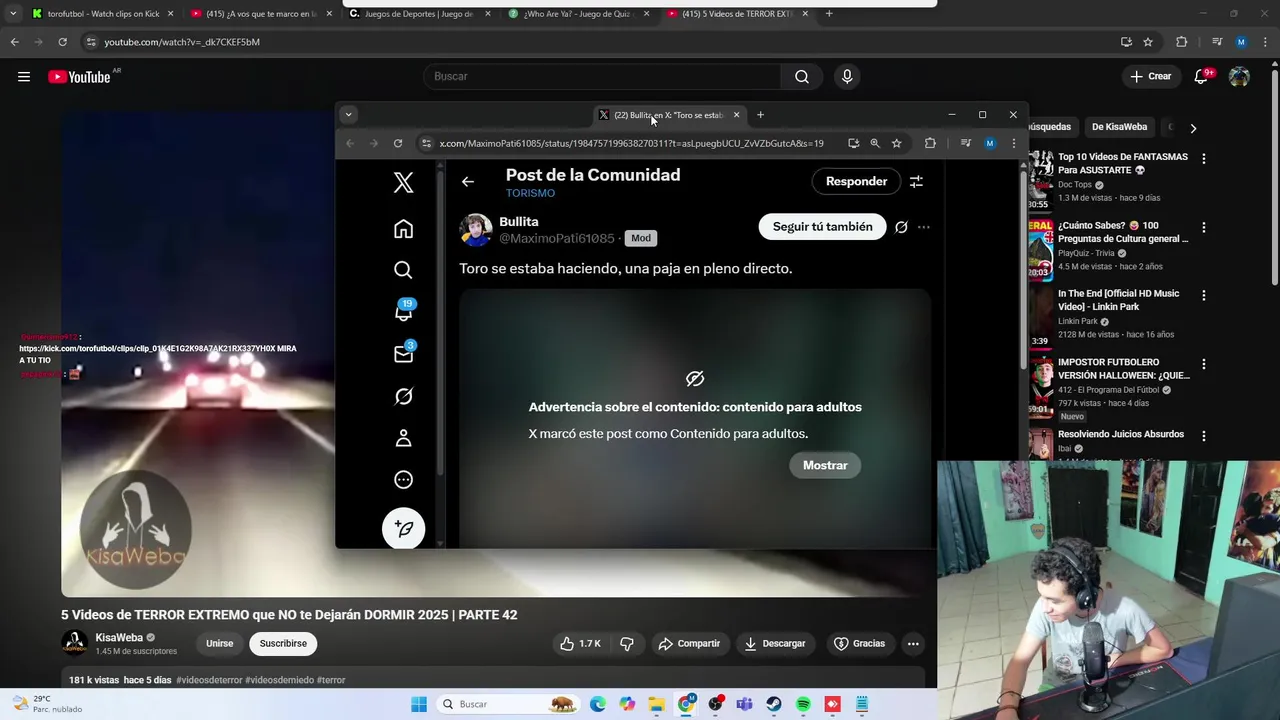This screenshot has width=1280, height=720.
Task: Open extensions puzzle icon in X window
Action: [x=930, y=143]
